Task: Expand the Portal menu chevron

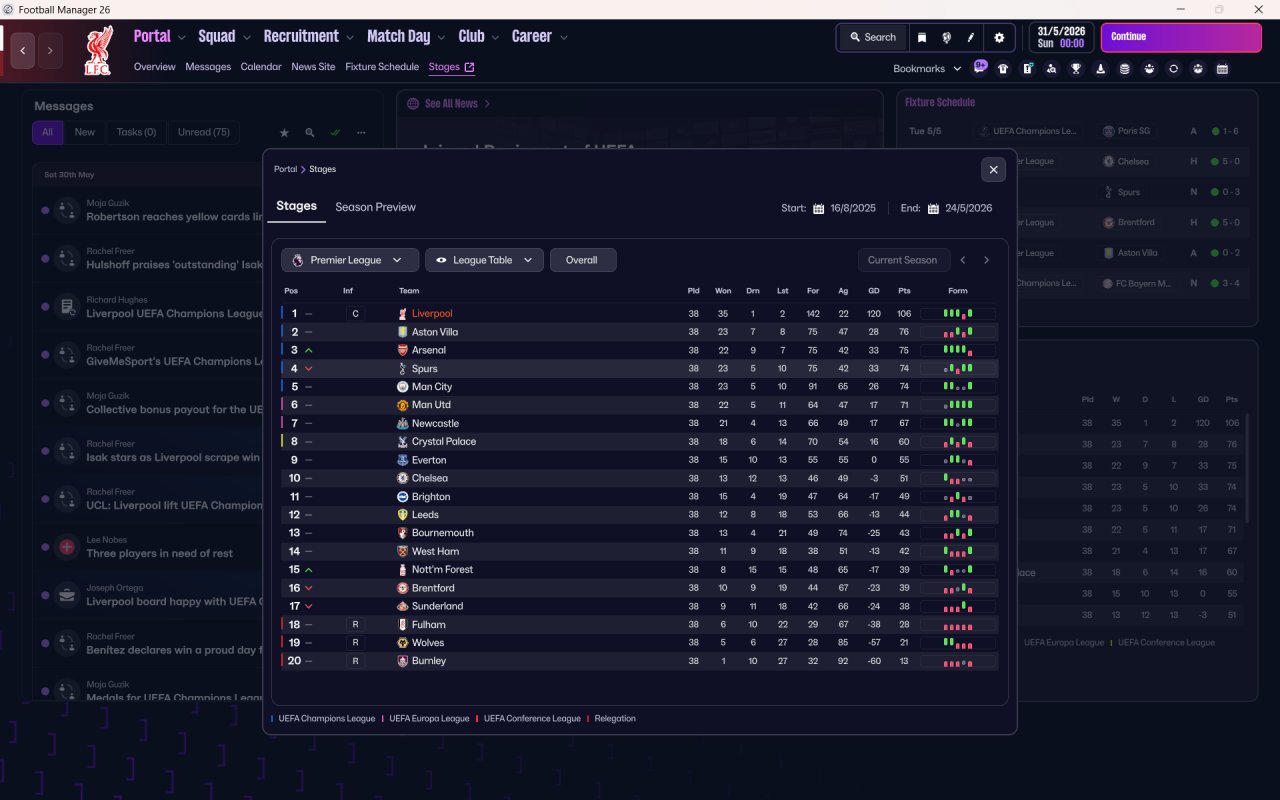Action: tap(181, 38)
